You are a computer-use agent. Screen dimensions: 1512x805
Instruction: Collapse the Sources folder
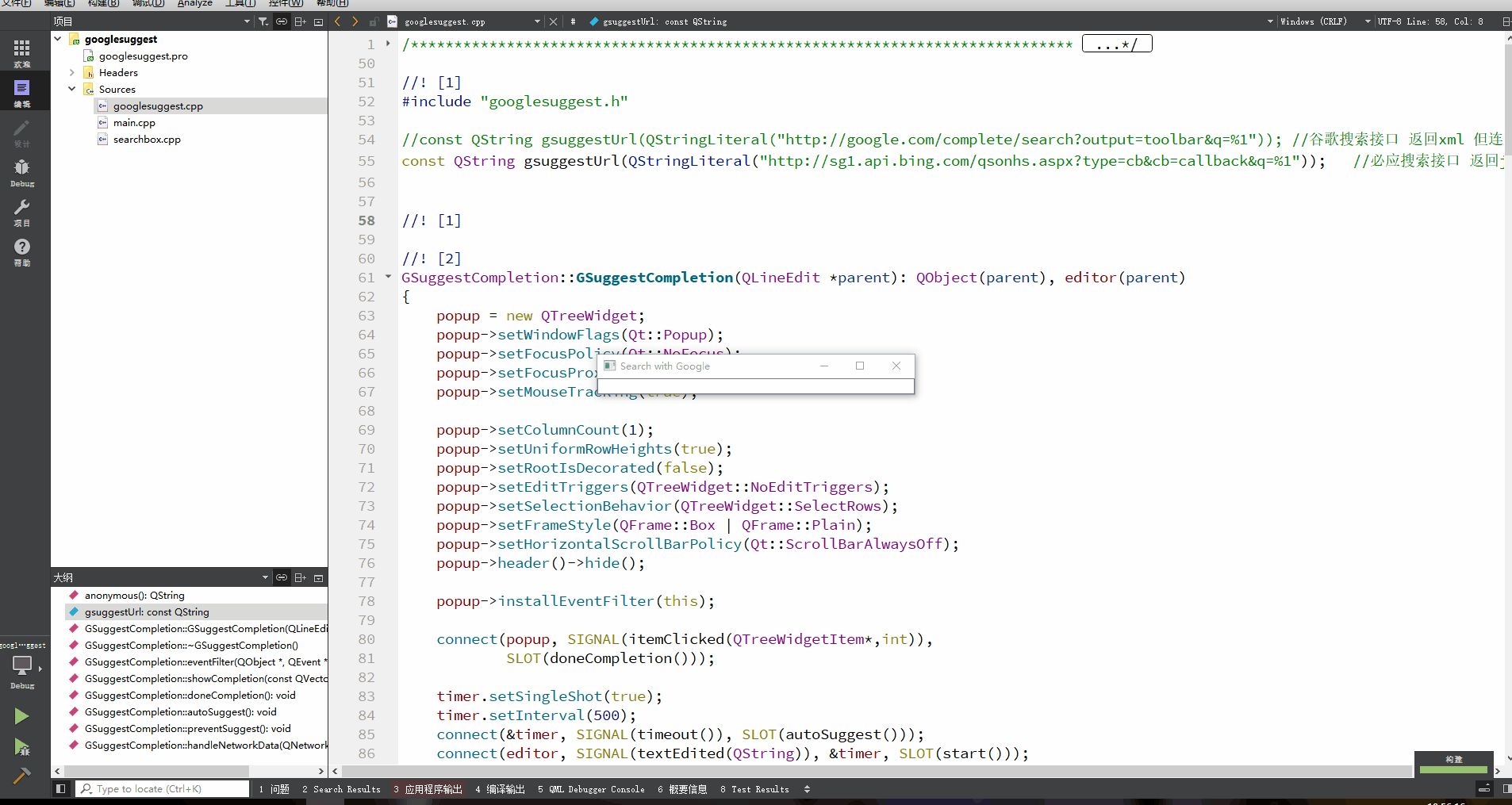72,89
